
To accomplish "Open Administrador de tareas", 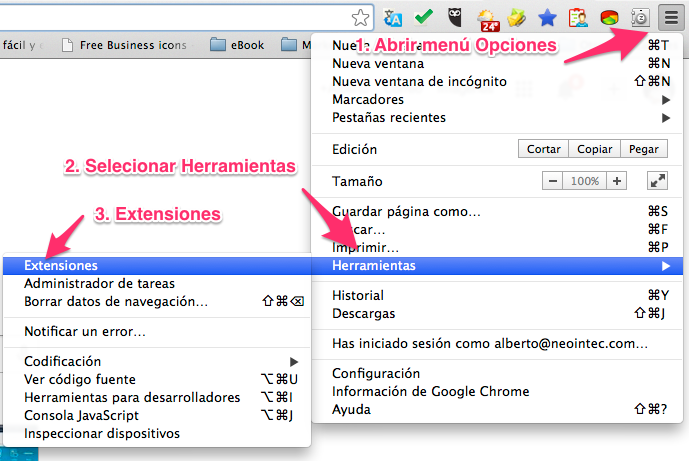I will pos(157,283).
